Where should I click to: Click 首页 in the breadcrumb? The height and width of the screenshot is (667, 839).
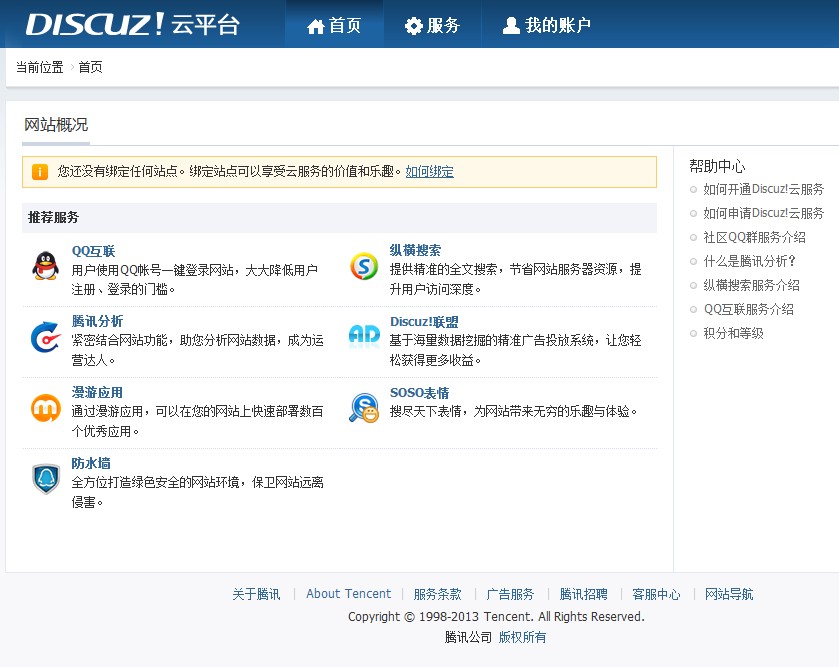click(90, 67)
